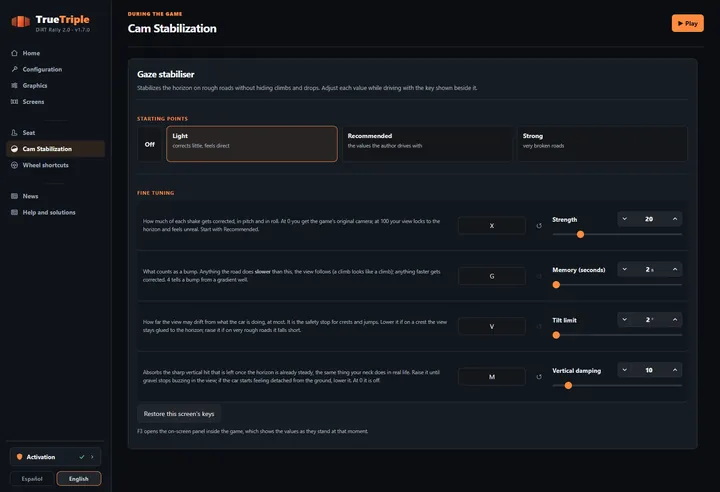Click the News newspaper icon
Screen dimensions: 720x492
pyautogui.click(x=14, y=196)
